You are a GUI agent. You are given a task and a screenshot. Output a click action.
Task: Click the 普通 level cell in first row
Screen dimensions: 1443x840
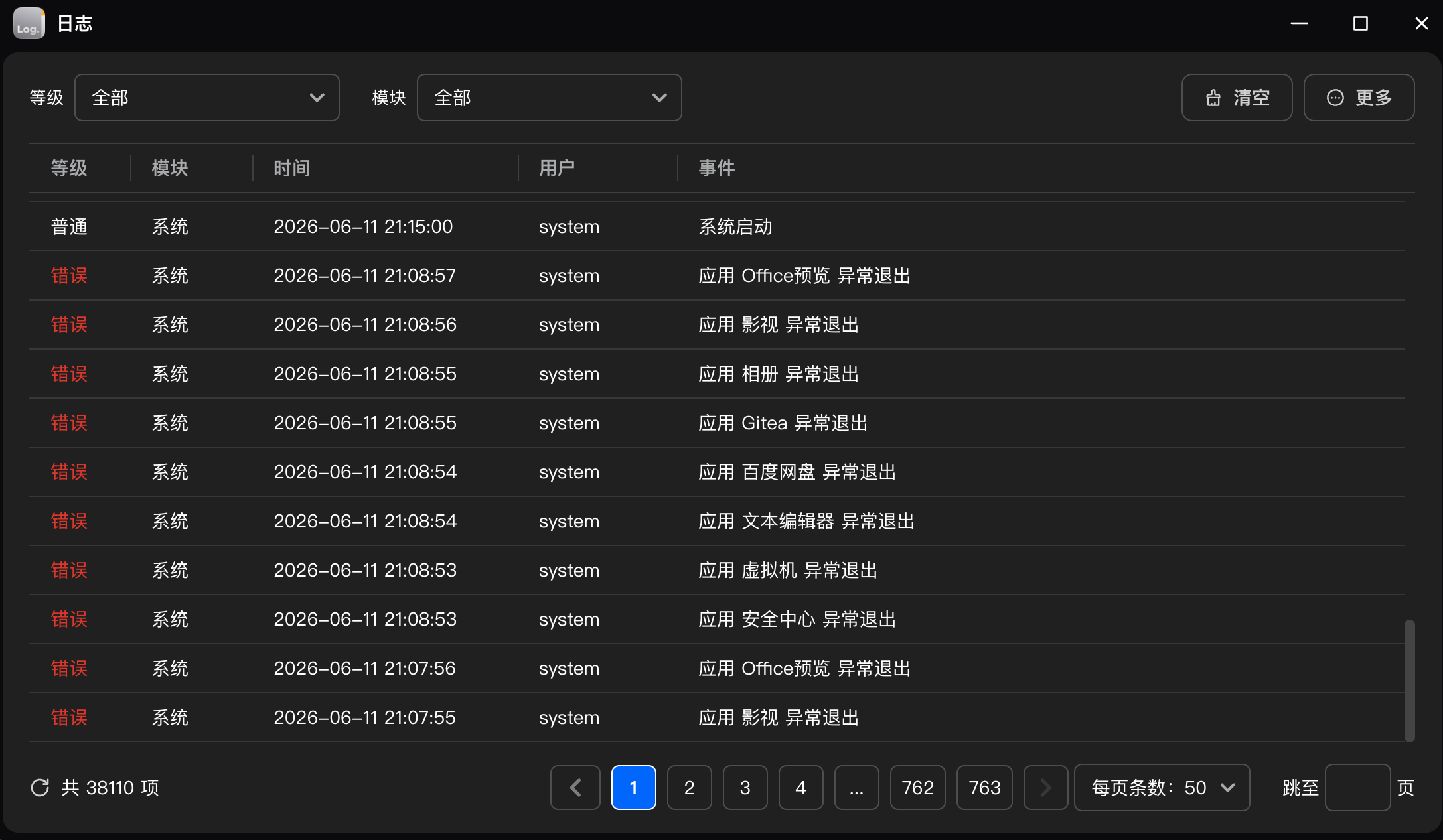coord(69,226)
